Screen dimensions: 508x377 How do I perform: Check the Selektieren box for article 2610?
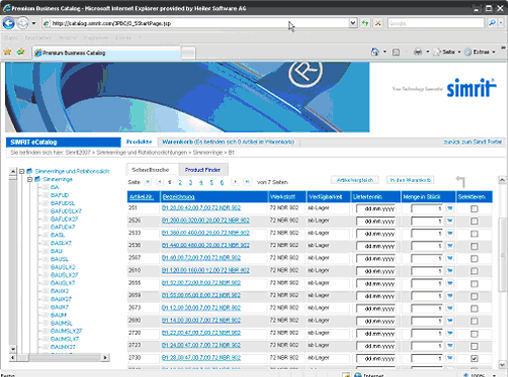click(x=474, y=271)
